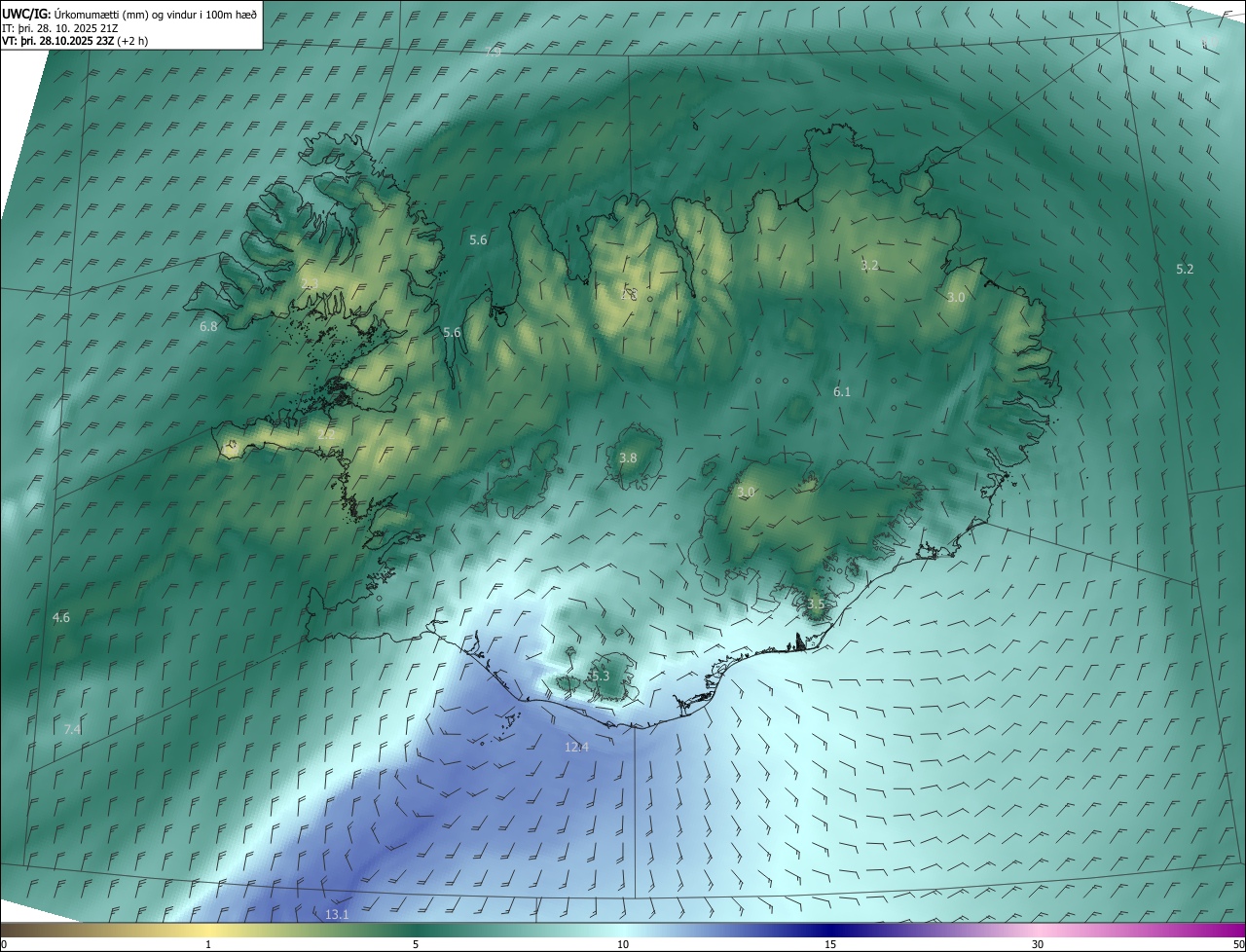Click the 12.4 precipitation value
The image size is (1246, 952).
click(x=576, y=747)
